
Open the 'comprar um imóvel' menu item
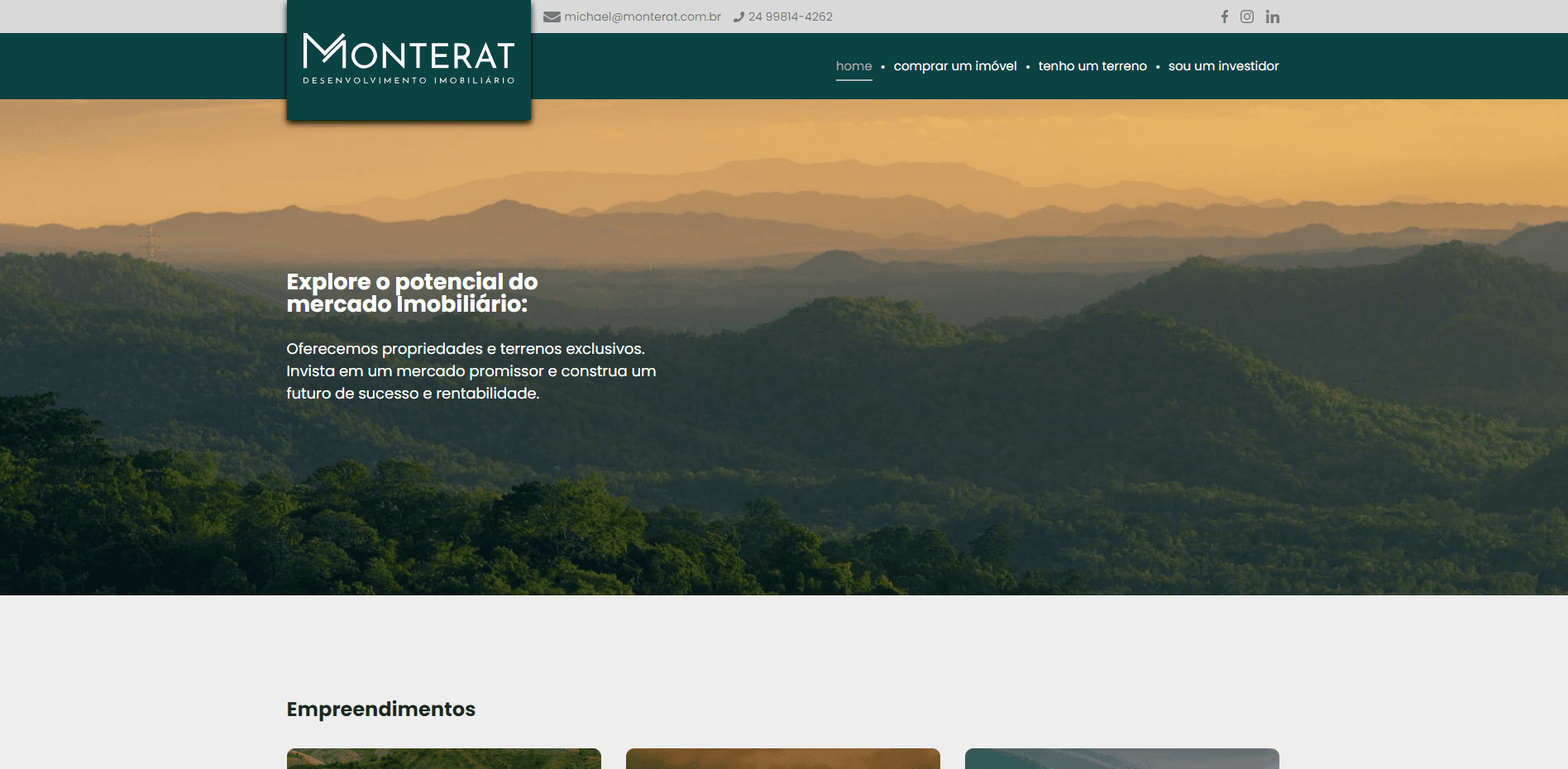pyautogui.click(x=955, y=66)
